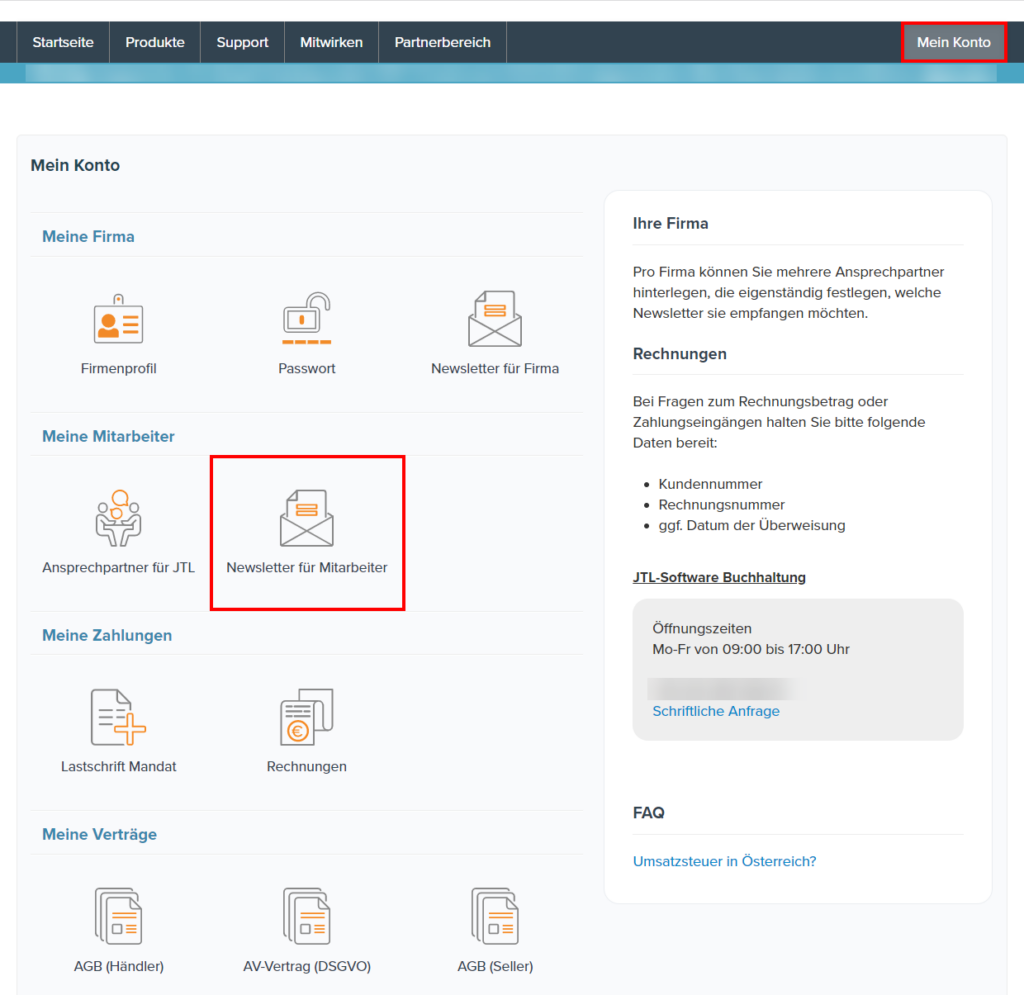The image size is (1024, 995).
Task: Click the AV-Vertrag (DSGVO) document icon
Action: point(306,917)
